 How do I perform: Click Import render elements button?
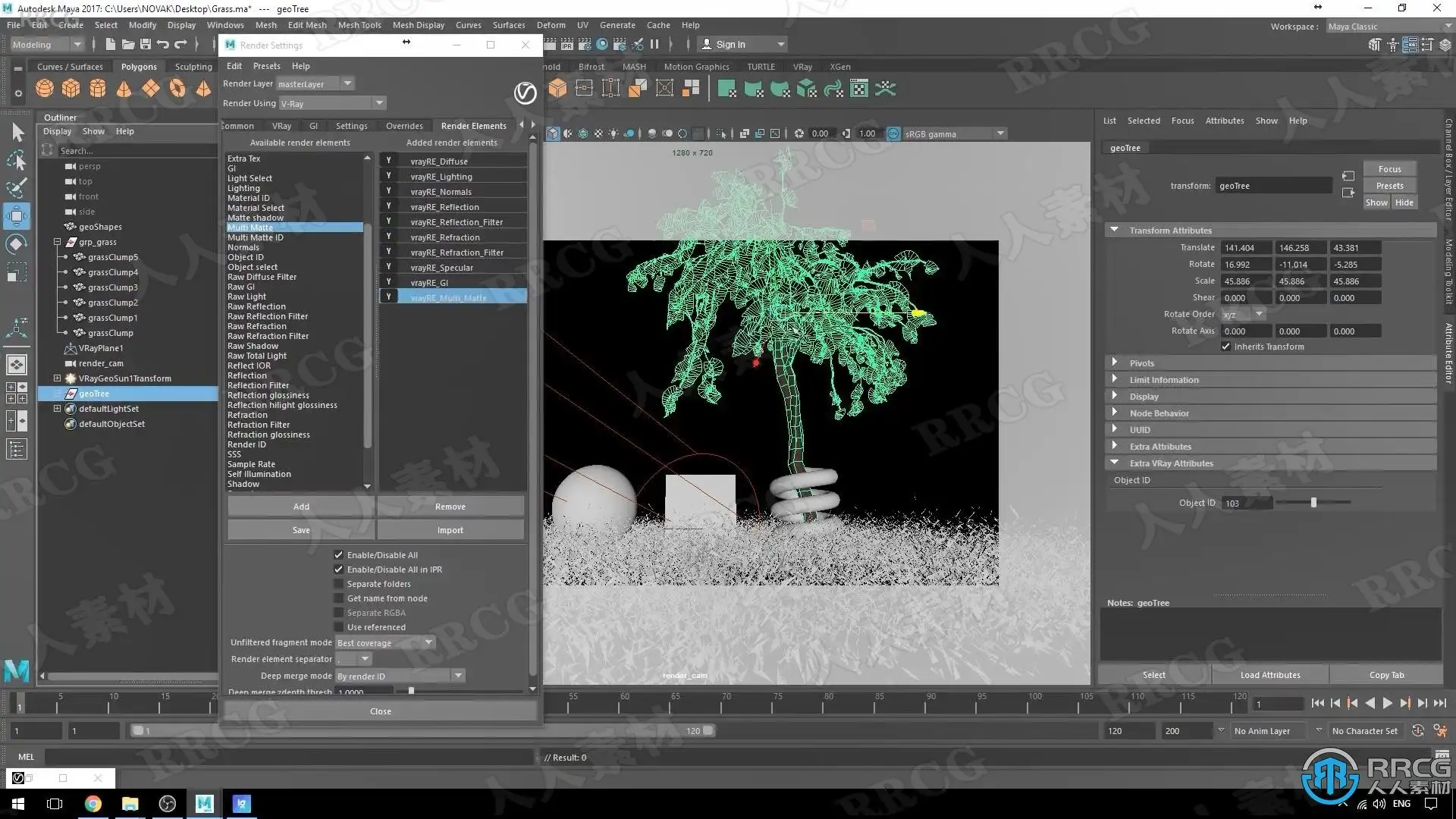450,530
